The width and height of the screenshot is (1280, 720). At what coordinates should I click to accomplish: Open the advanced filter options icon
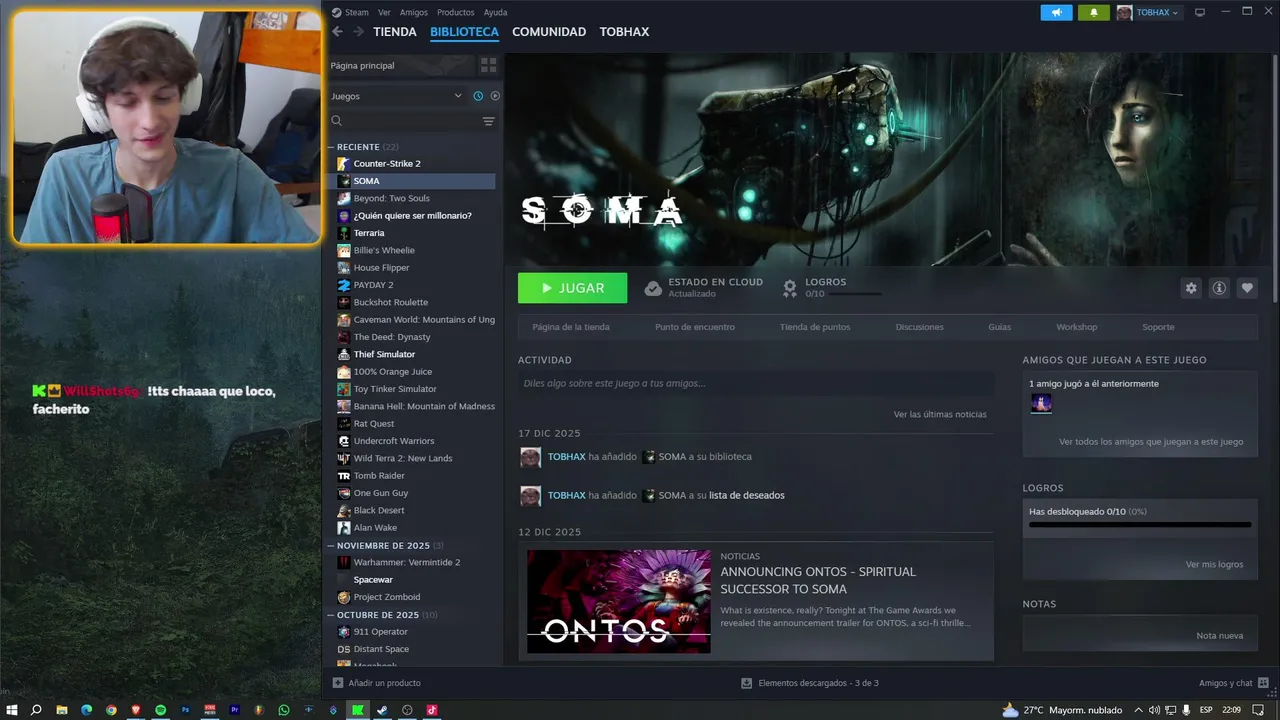pos(488,121)
